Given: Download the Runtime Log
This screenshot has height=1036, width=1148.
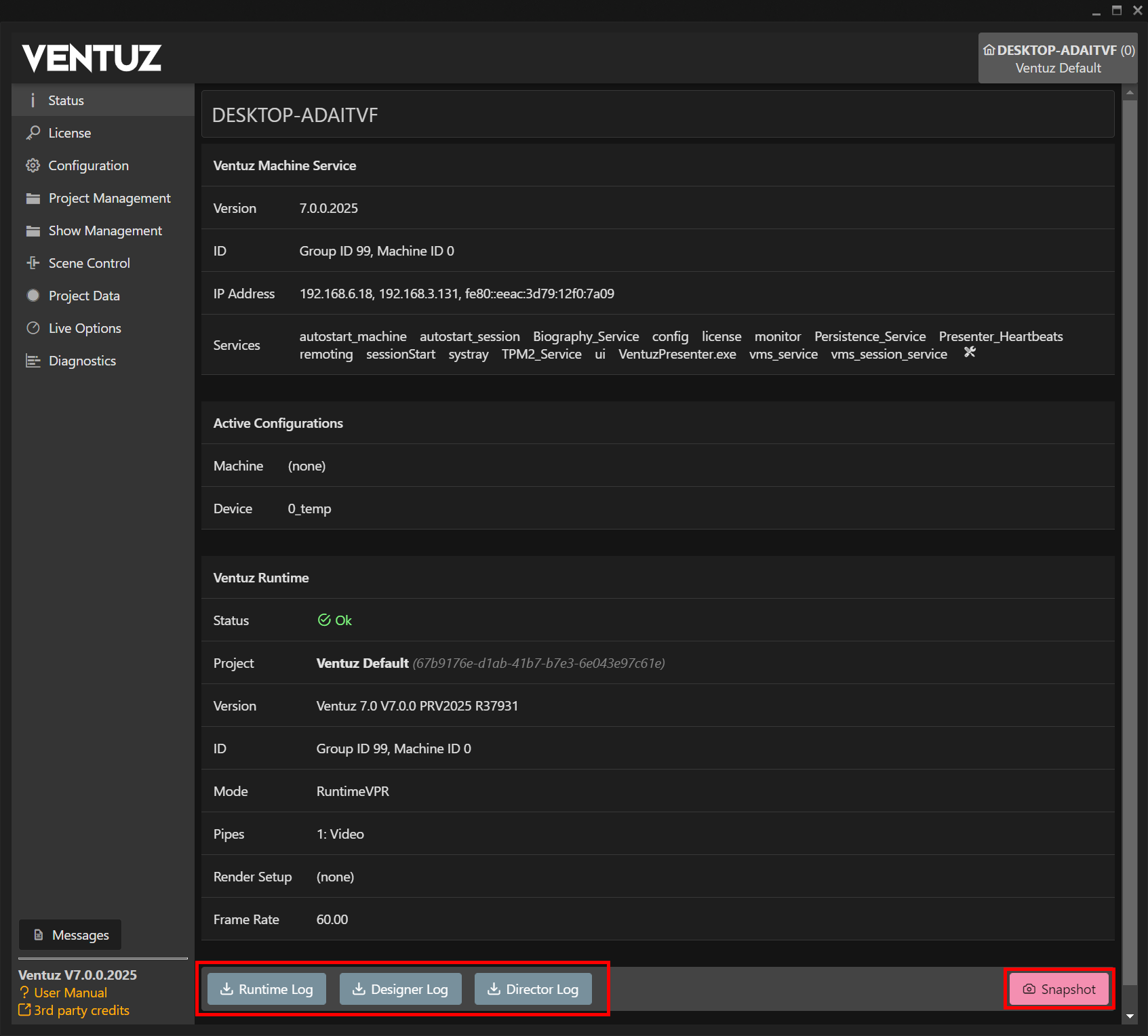Looking at the screenshot, I should click(266, 989).
